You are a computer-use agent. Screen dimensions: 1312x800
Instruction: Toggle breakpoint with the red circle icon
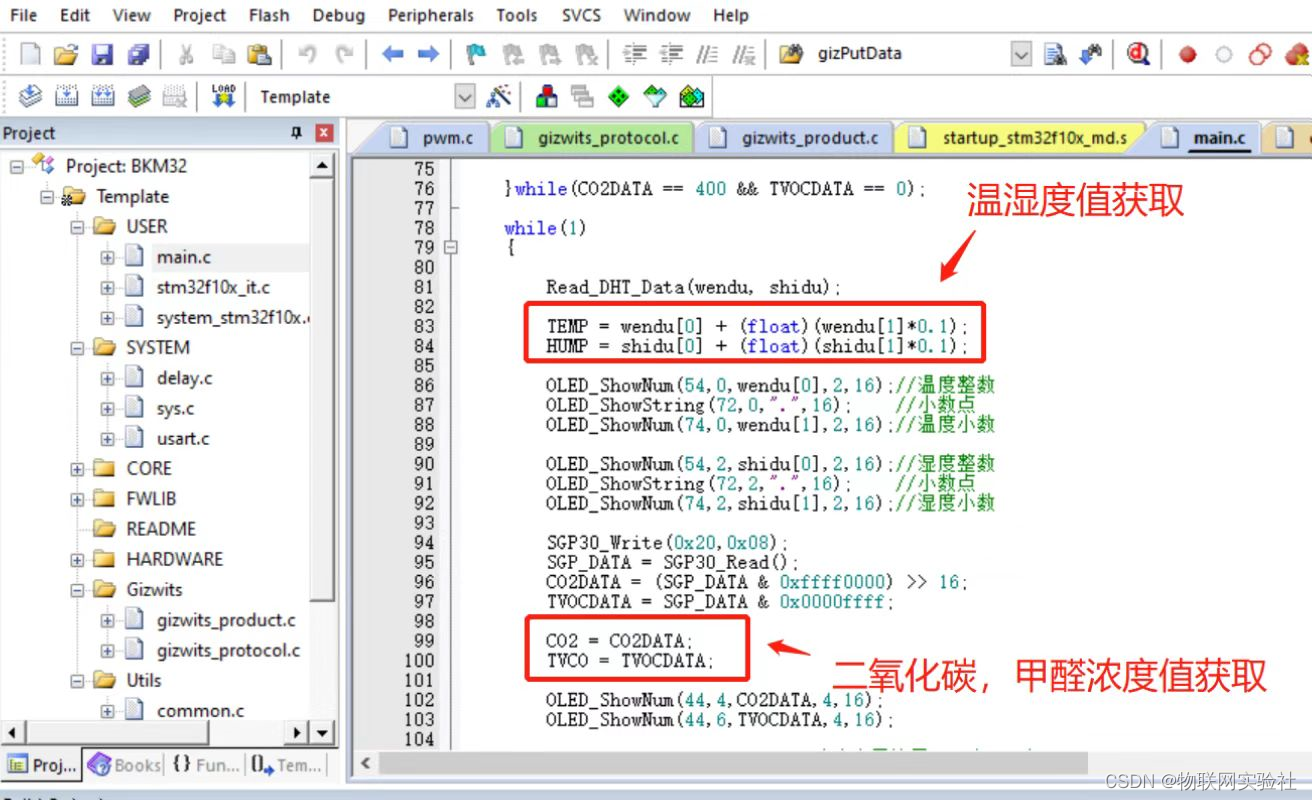(x=1187, y=54)
